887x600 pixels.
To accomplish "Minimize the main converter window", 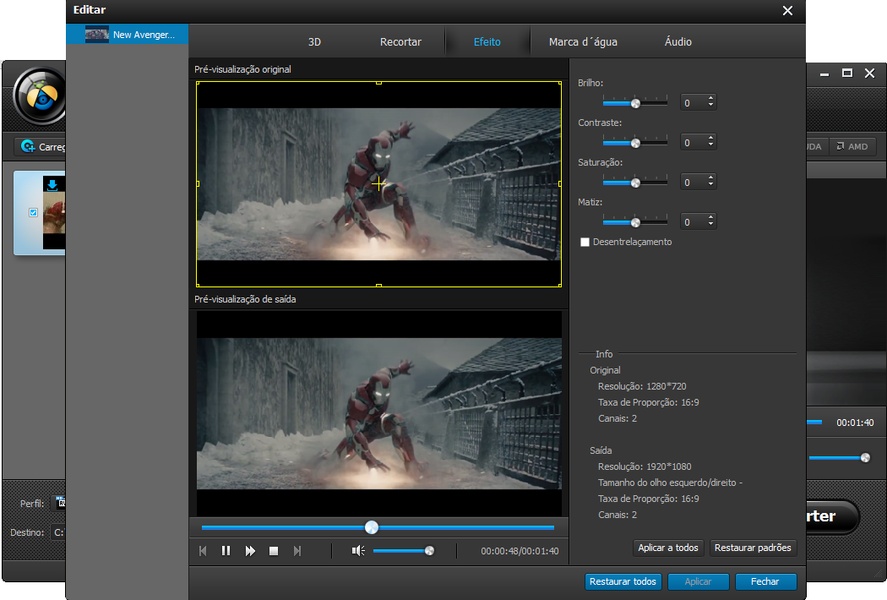I will [x=824, y=74].
